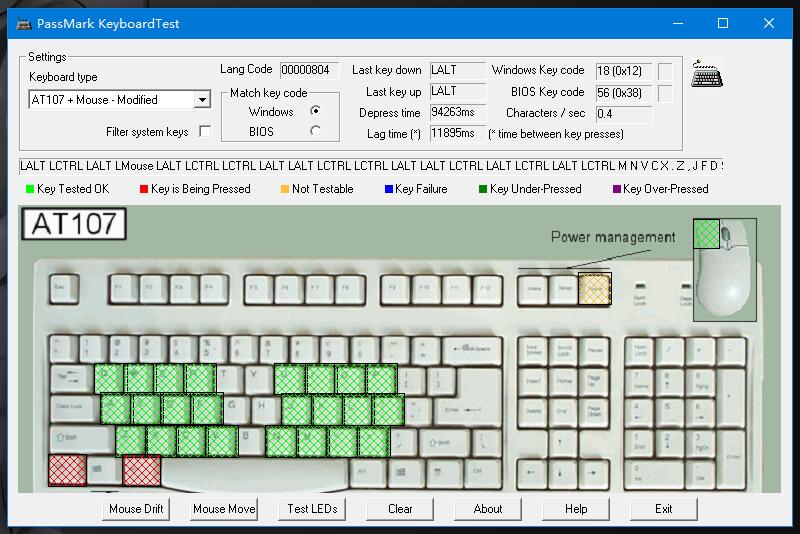Open the Keyboard type dropdown

click(x=203, y=99)
